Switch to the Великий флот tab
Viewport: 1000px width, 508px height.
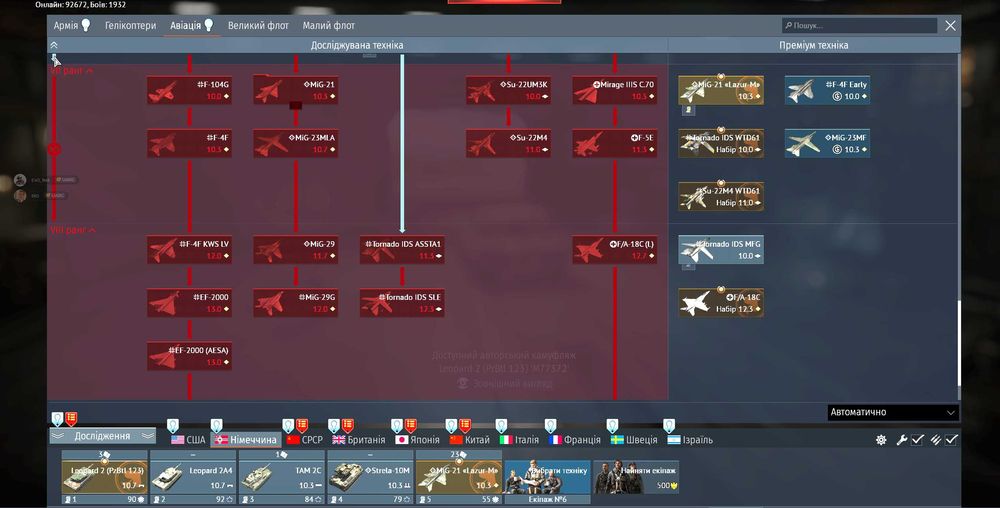pos(258,25)
